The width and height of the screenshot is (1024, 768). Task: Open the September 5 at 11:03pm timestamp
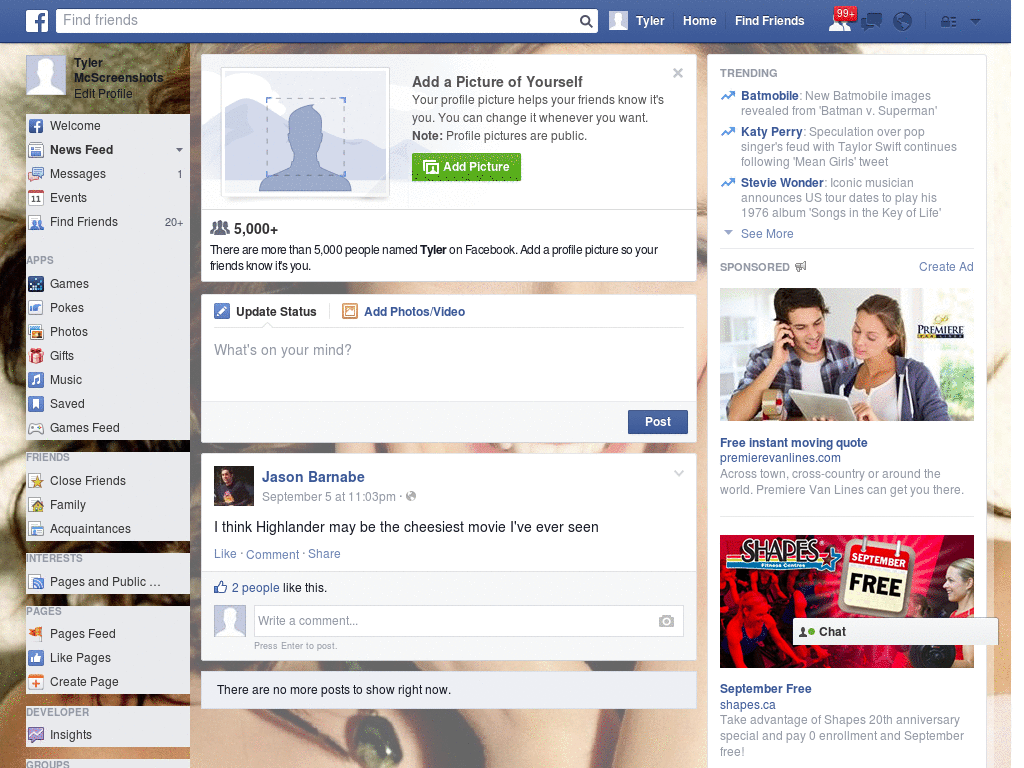(x=328, y=497)
